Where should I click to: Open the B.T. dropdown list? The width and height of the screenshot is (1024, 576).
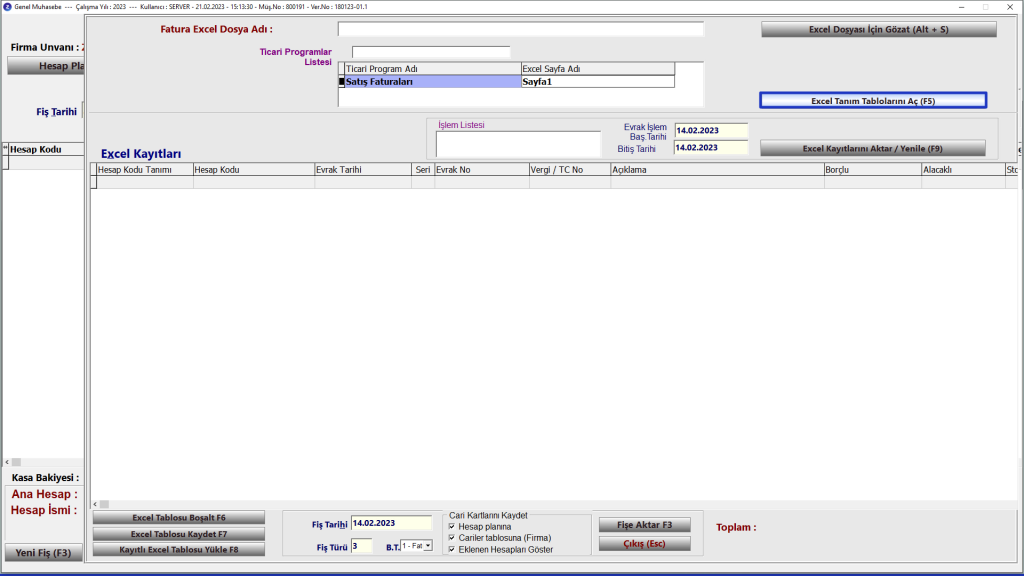pos(428,546)
